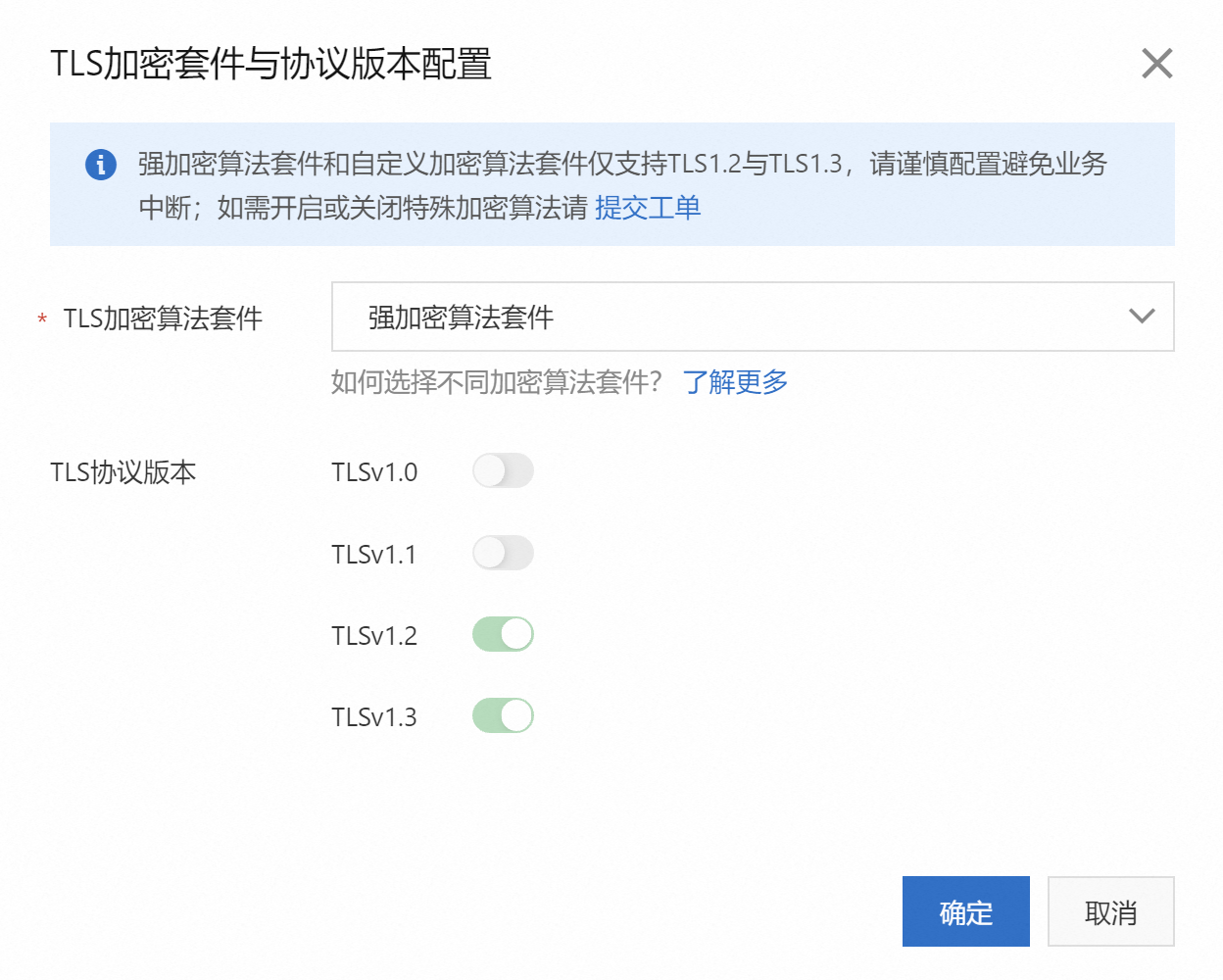Confirm settings with the 确定 button
Image resolution: width=1223 pixels, height=980 pixels.
[x=965, y=912]
